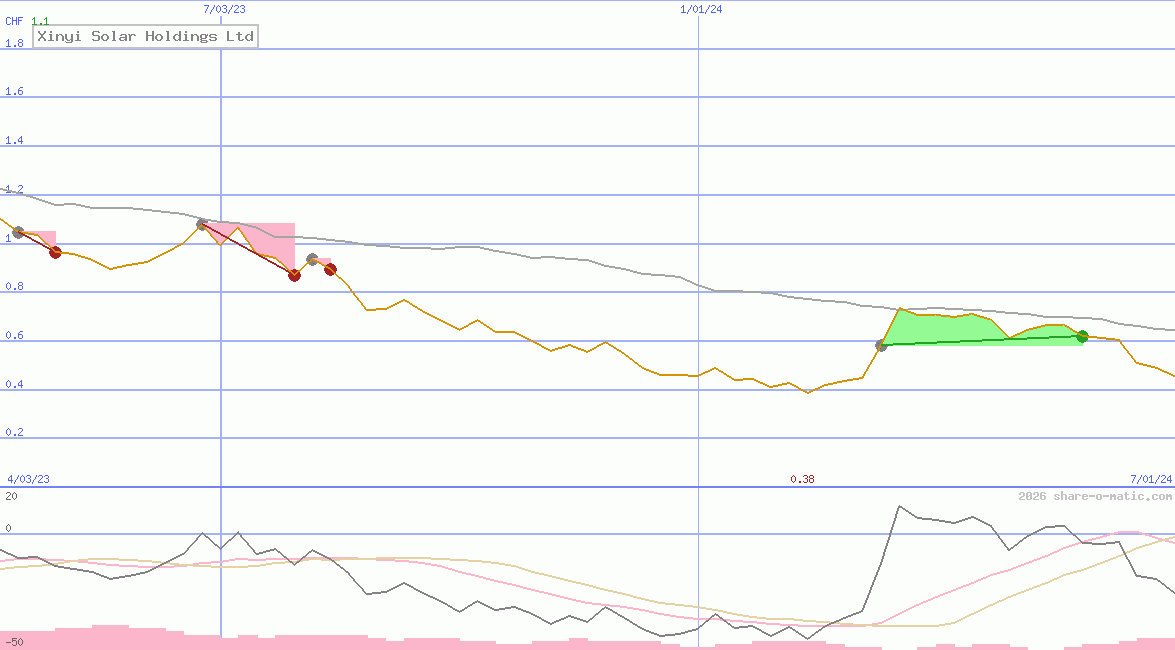Click the green exit marker ending the green zone
This screenshot has height=650, width=1175.
tap(1081, 337)
